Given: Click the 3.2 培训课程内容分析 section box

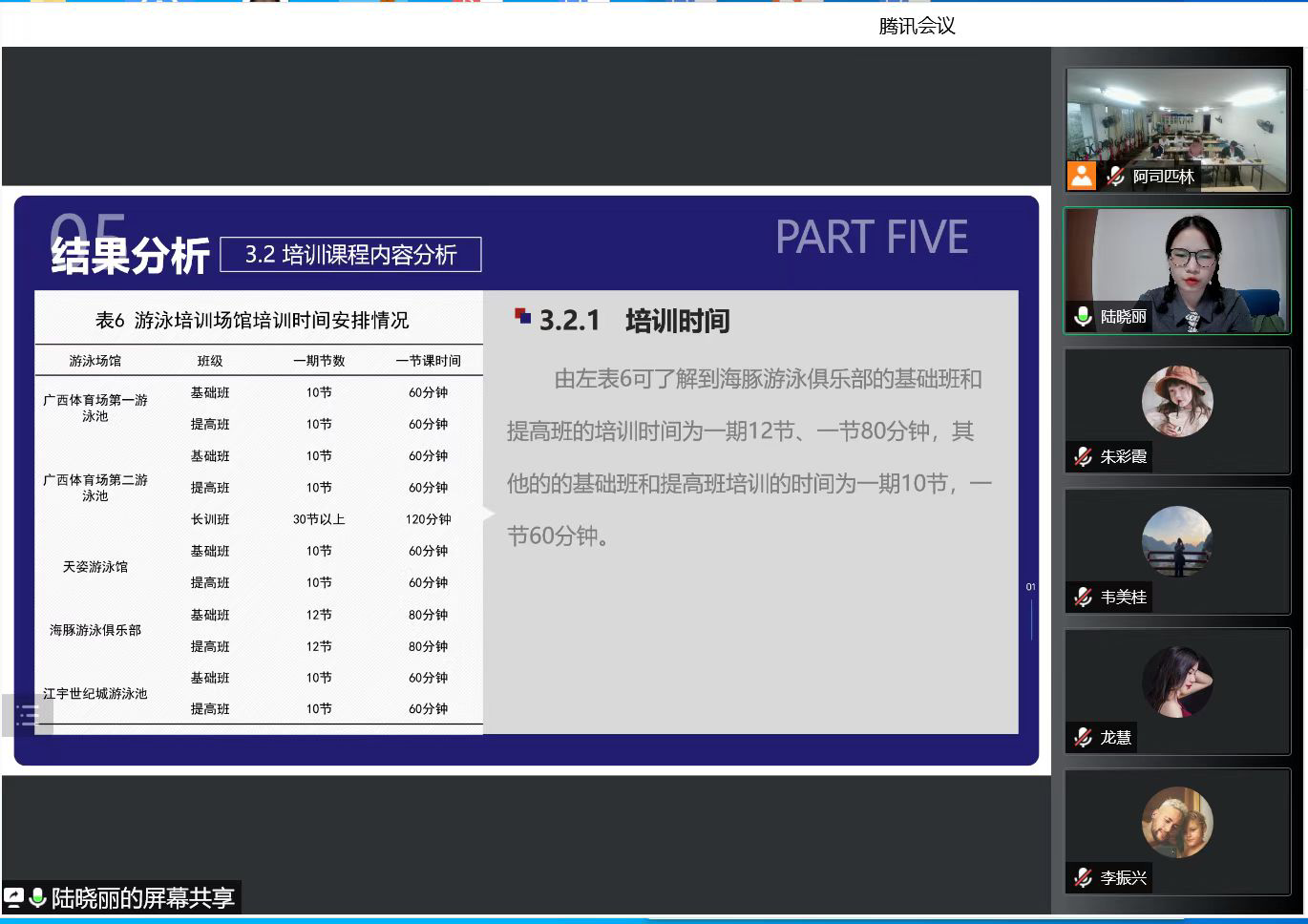Looking at the screenshot, I should point(350,255).
